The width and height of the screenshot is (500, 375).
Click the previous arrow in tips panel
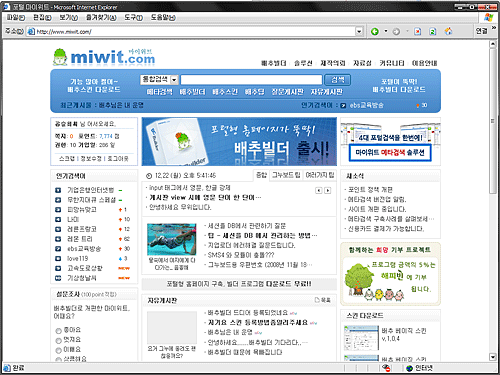click(319, 190)
